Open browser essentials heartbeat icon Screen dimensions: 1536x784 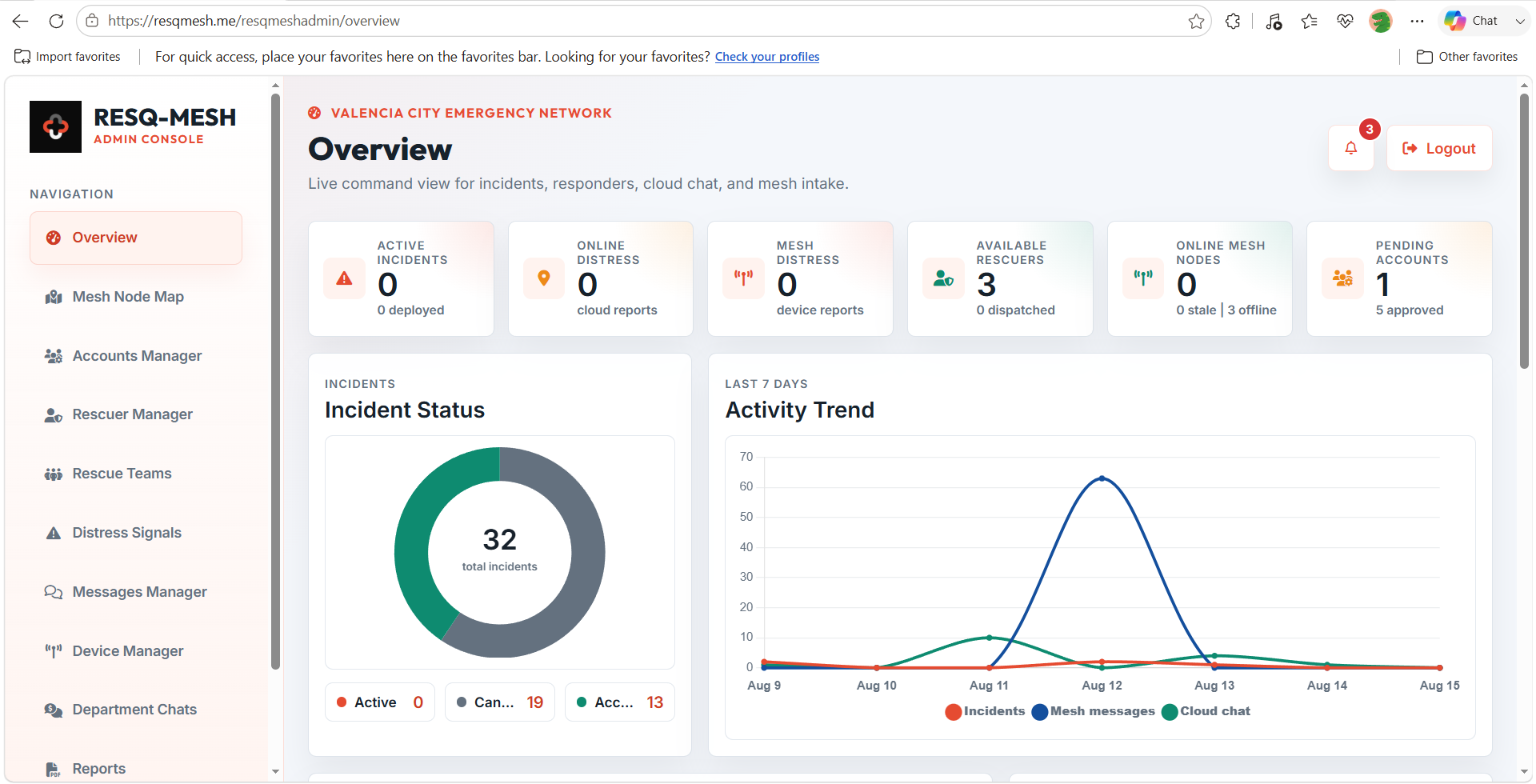click(1345, 21)
